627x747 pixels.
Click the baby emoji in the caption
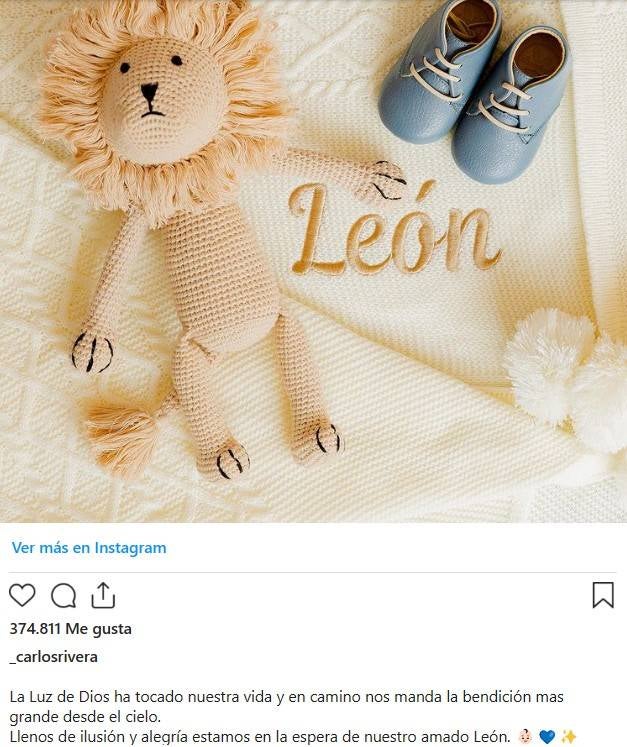[x=526, y=736]
